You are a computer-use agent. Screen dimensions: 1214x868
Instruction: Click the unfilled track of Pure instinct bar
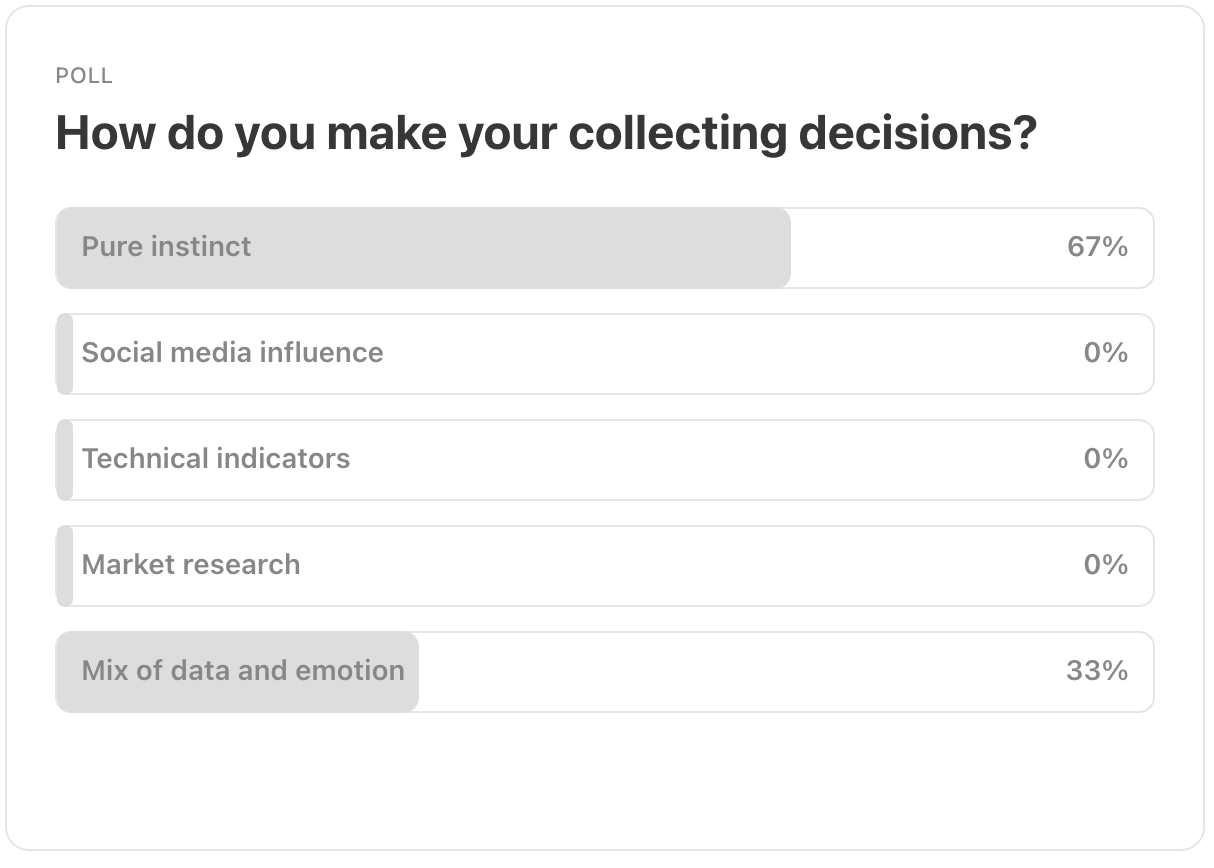(x=920, y=248)
